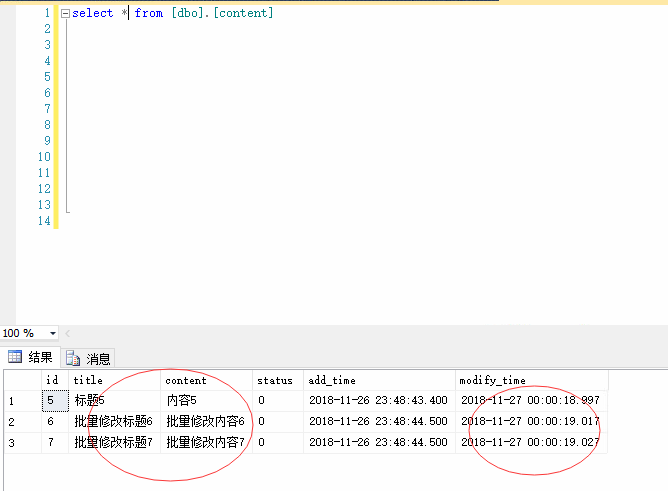Image resolution: width=668 pixels, height=491 pixels.
Task: Select the id cell with value 5
Action: (55, 401)
